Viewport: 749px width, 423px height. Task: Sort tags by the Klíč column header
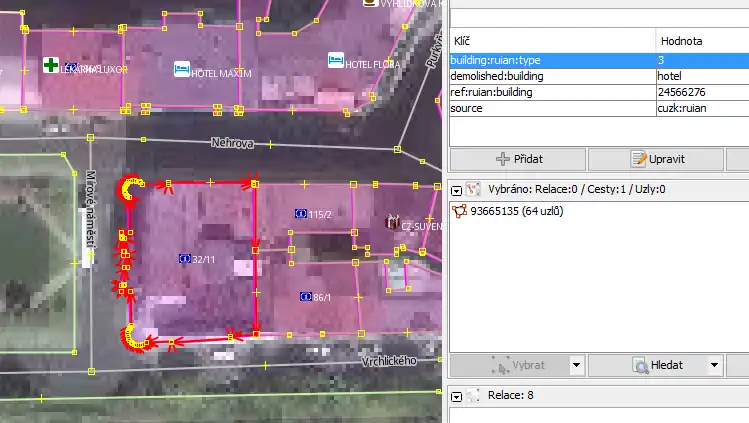click(x=551, y=41)
